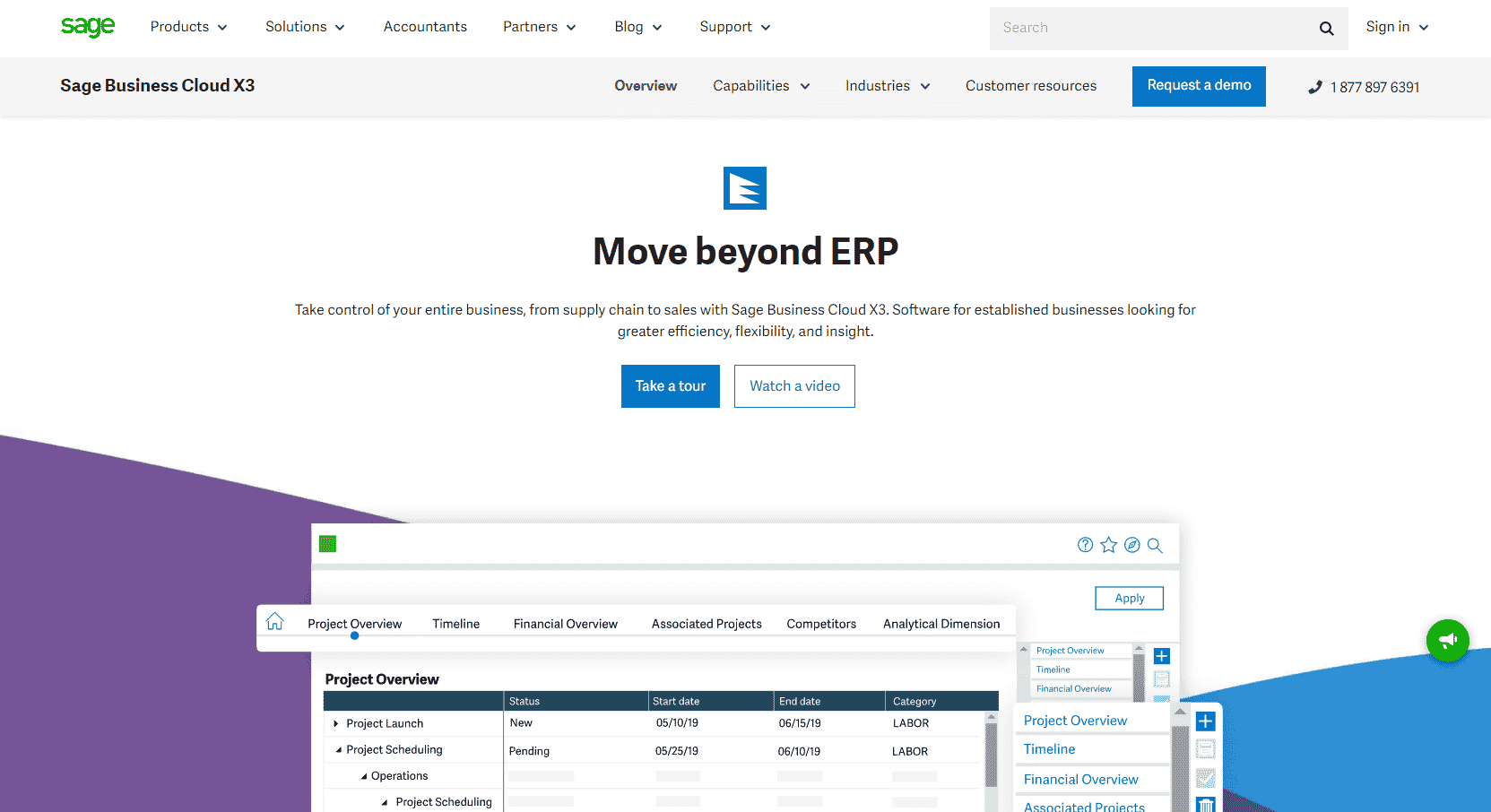
Task: Click the 05/10/19 start date cell
Action: [677, 723]
